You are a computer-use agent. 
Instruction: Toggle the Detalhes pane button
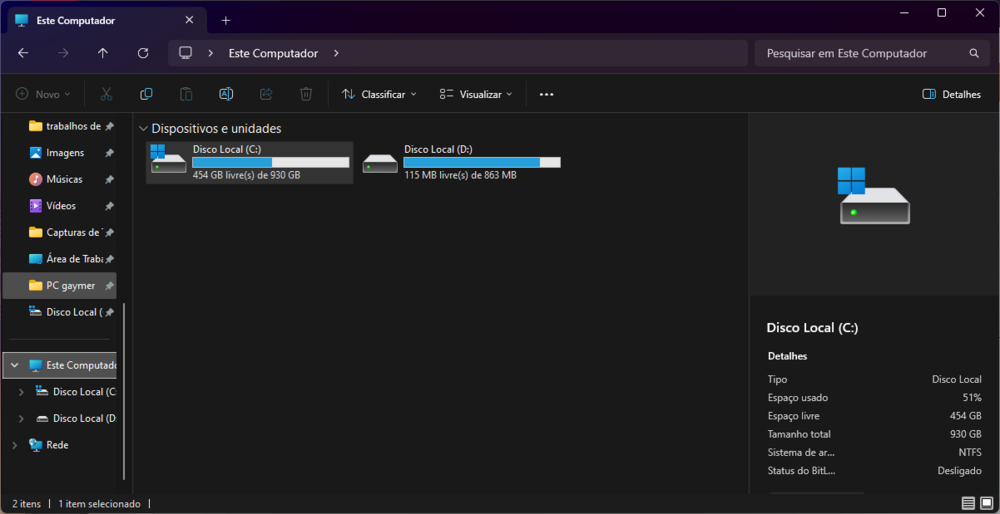[951, 94]
